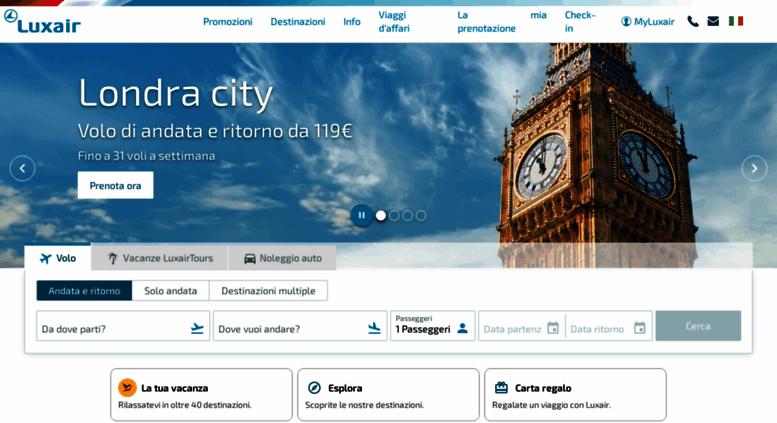The image size is (777, 423).
Task: Switch to Noleggio auto tab
Action: [x=283, y=258]
